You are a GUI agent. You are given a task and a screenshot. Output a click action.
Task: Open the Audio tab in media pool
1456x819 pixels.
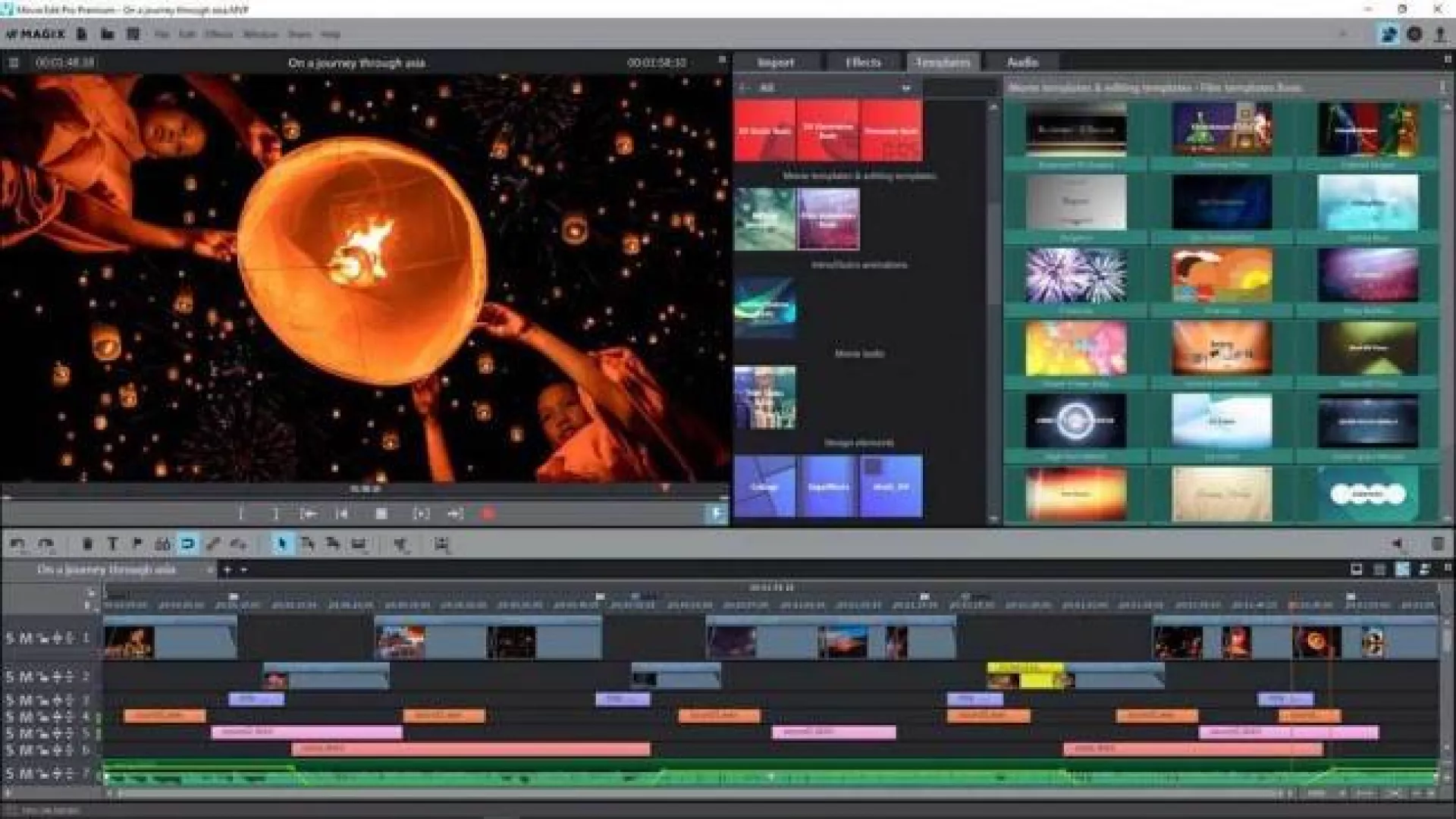pos(1022,62)
